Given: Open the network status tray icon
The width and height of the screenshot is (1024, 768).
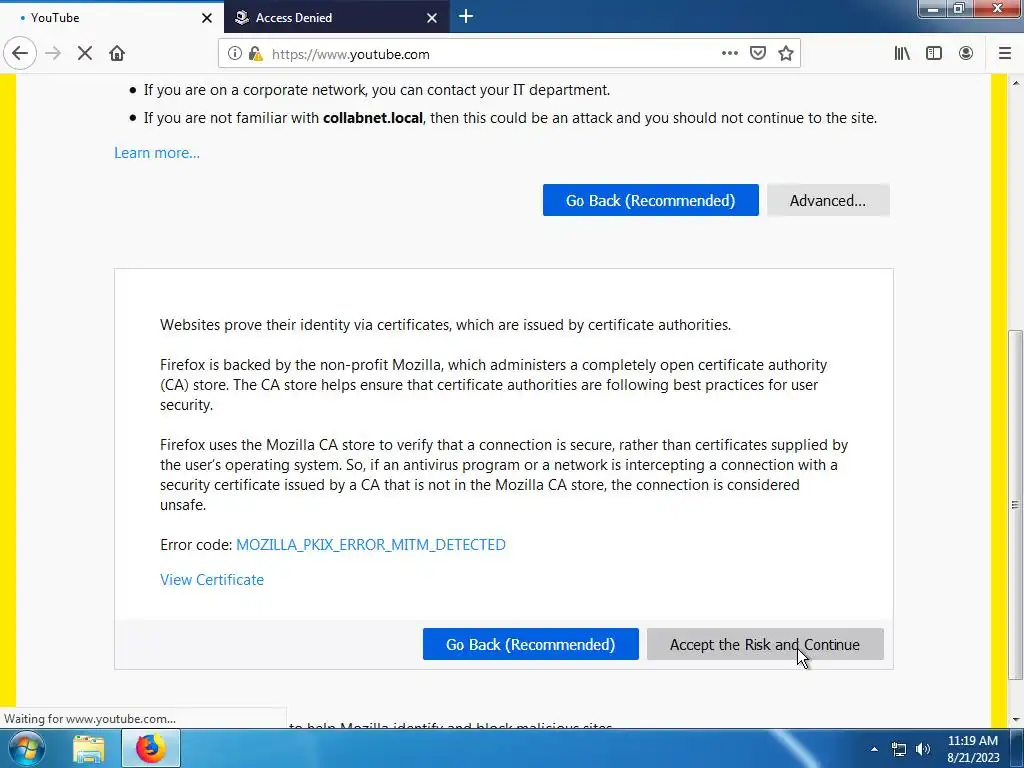Looking at the screenshot, I should tap(899, 750).
